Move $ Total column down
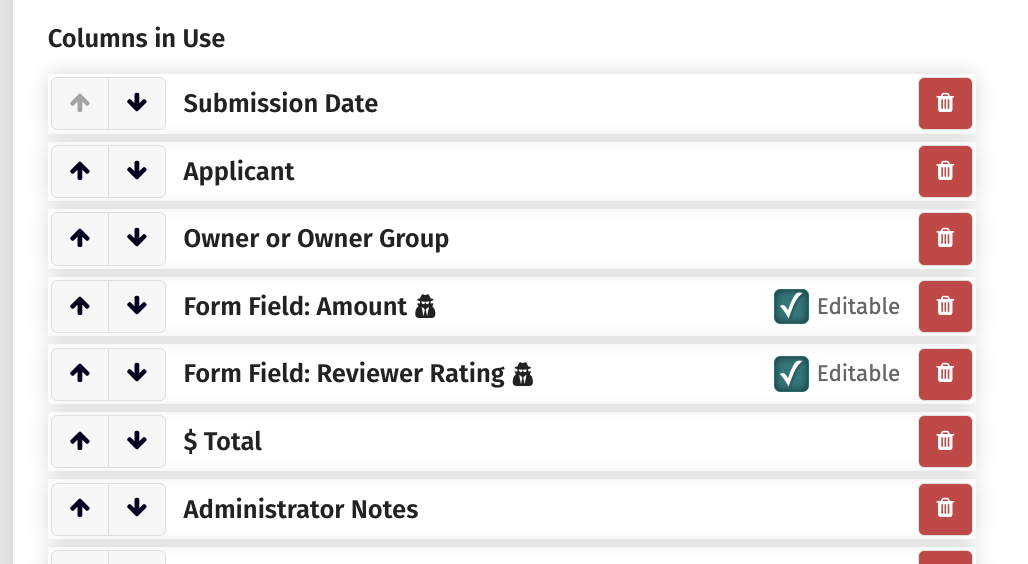The width and height of the screenshot is (1028, 564). [x=137, y=441]
